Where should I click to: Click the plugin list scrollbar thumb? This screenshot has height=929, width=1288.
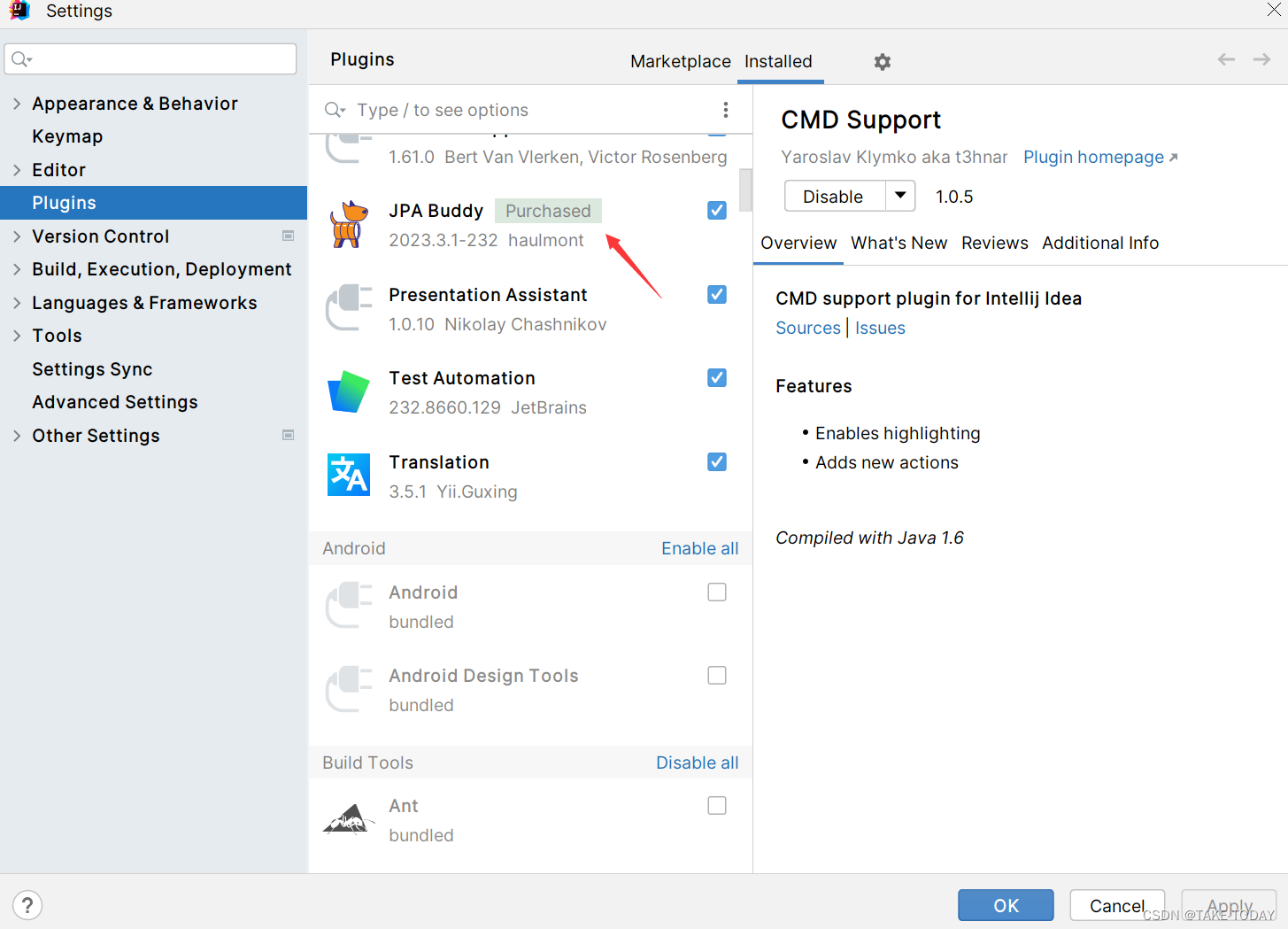tap(745, 190)
